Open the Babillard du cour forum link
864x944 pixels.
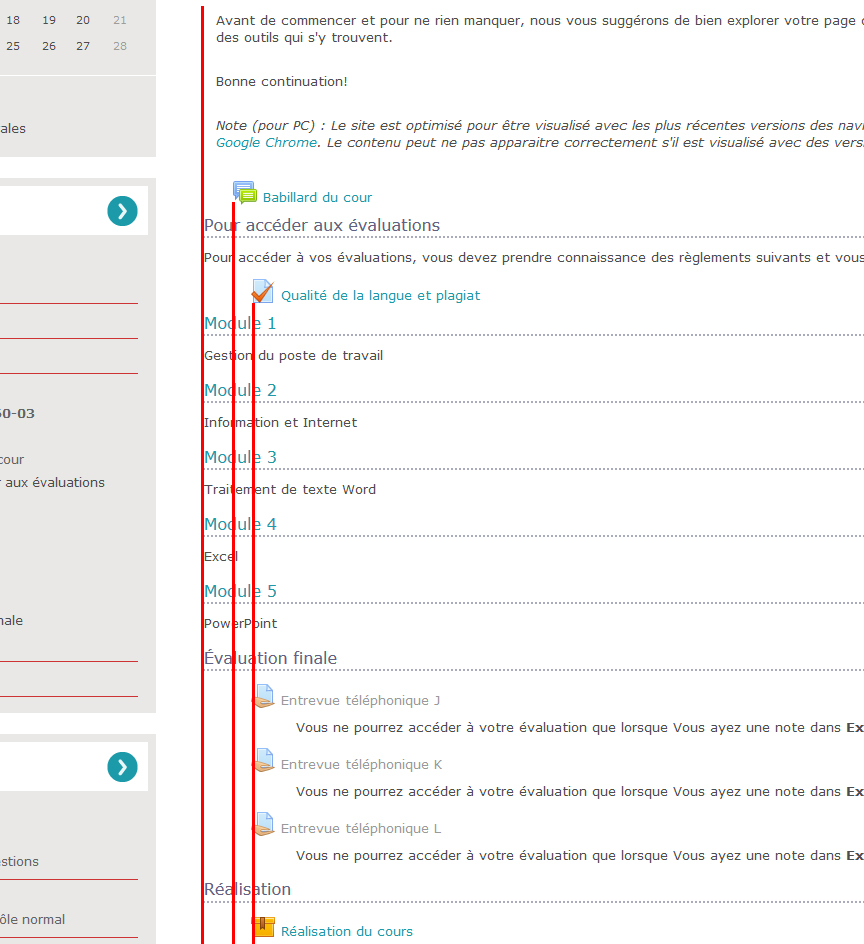tap(317, 198)
